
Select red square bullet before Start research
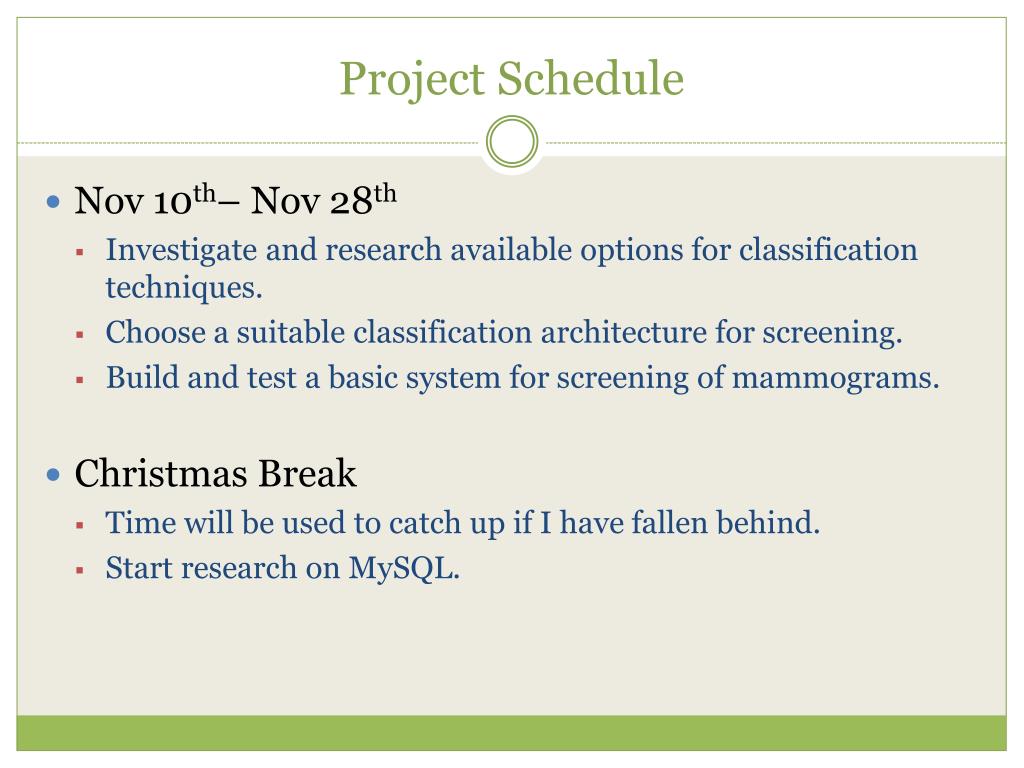pyautogui.click(x=80, y=570)
